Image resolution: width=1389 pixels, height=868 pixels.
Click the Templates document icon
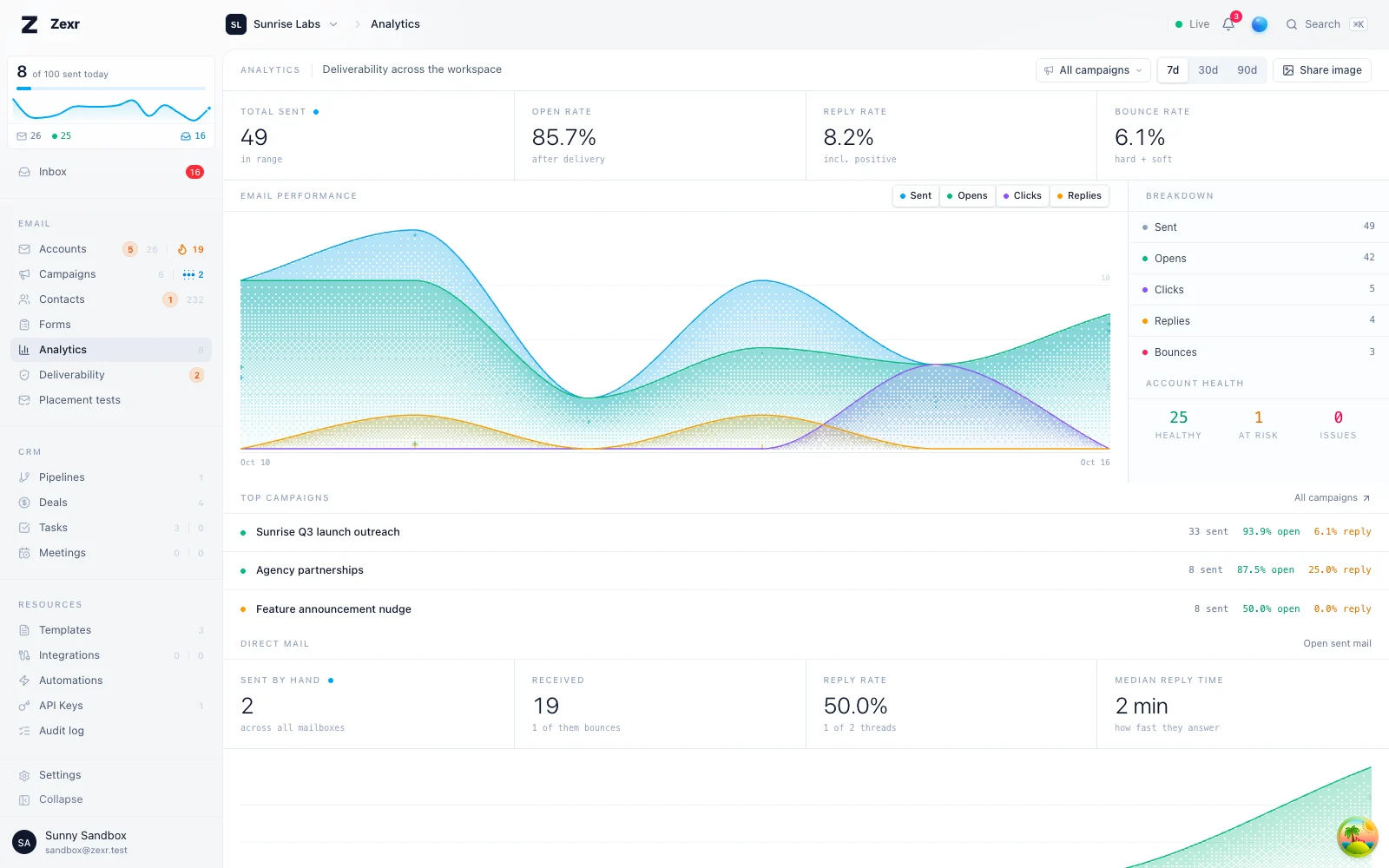24,630
